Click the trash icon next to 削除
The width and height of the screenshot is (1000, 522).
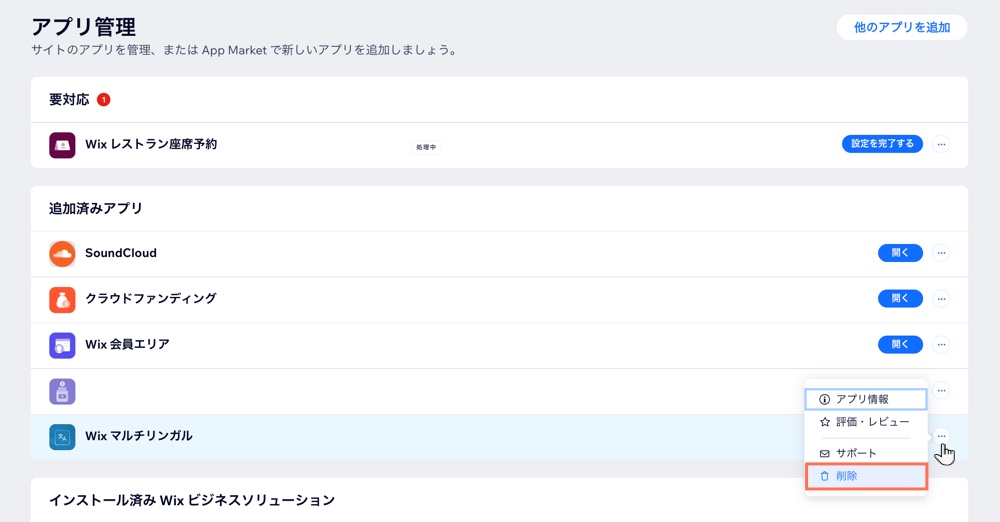coord(824,476)
